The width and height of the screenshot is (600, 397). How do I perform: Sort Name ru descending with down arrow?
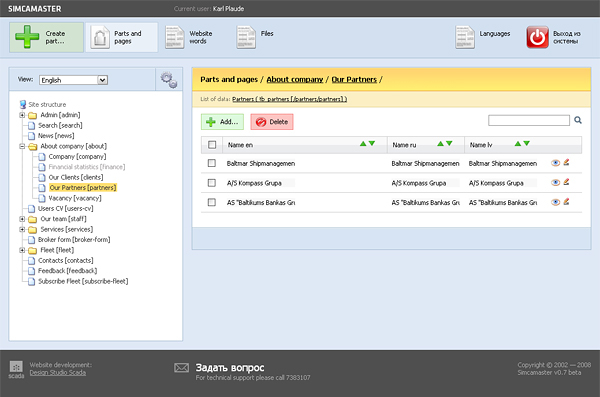click(449, 144)
